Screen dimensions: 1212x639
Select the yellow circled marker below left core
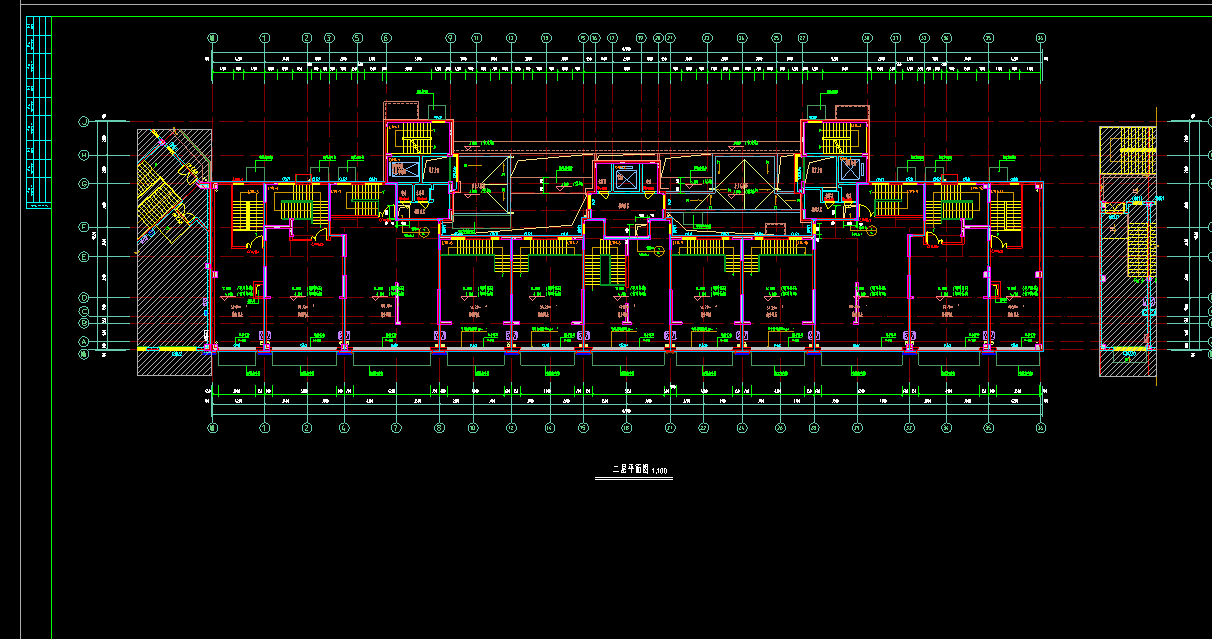coord(424,232)
